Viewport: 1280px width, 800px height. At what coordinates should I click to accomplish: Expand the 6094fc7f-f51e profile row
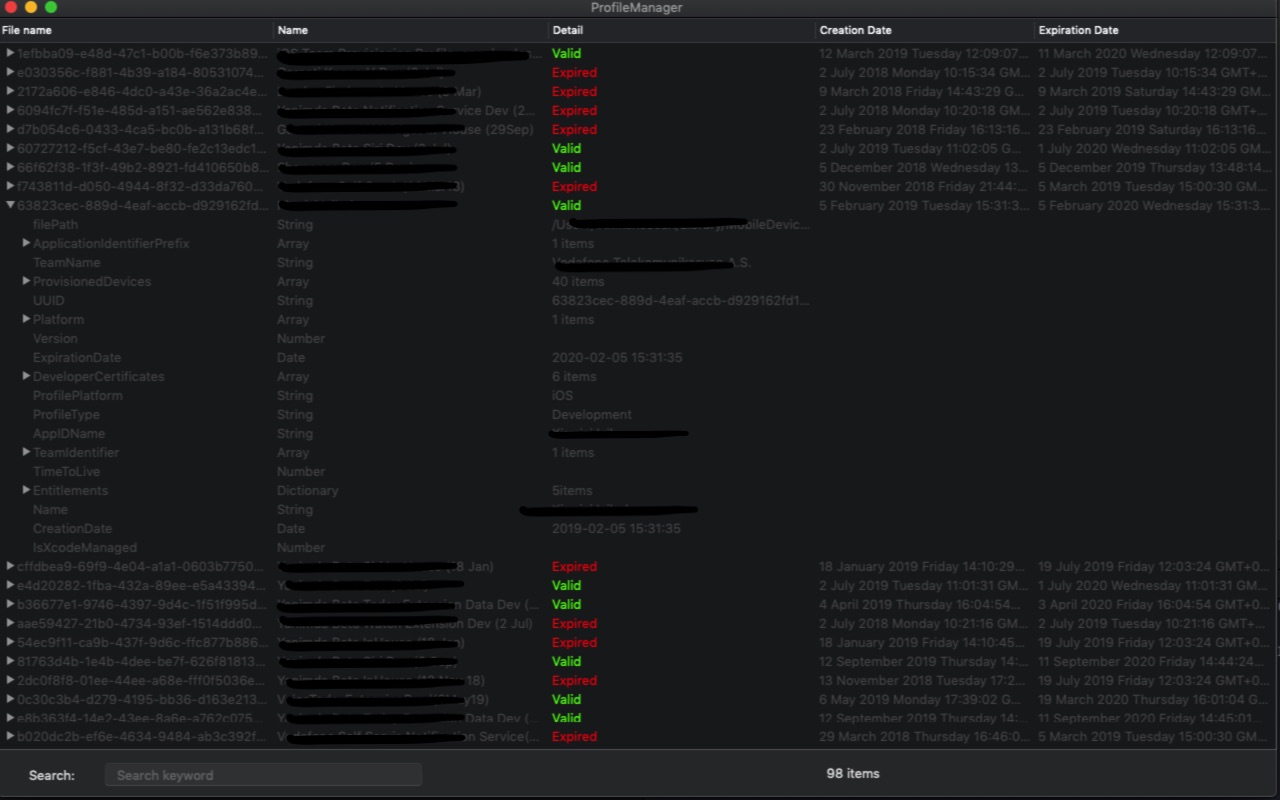point(10,110)
